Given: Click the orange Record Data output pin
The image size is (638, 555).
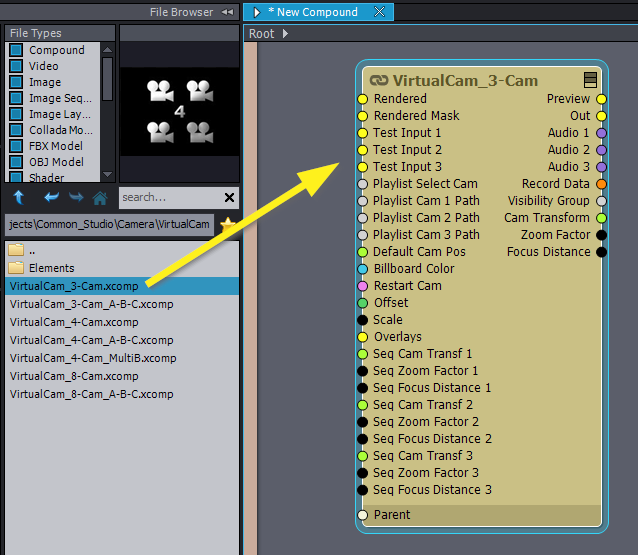Looking at the screenshot, I should (x=601, y=184).
